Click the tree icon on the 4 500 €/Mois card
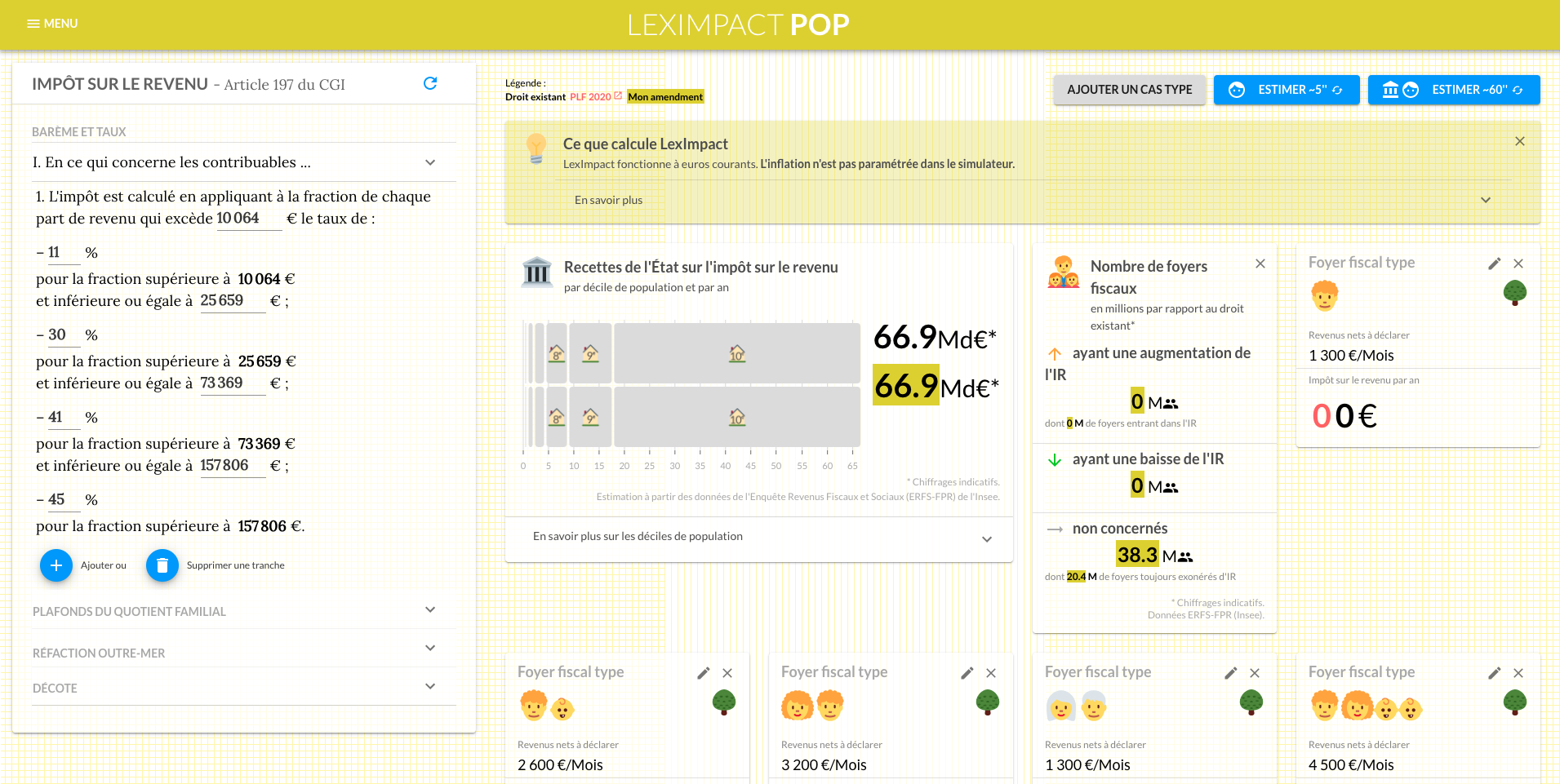Screen dimensions: 1560x784 (x=1515, y=702)
